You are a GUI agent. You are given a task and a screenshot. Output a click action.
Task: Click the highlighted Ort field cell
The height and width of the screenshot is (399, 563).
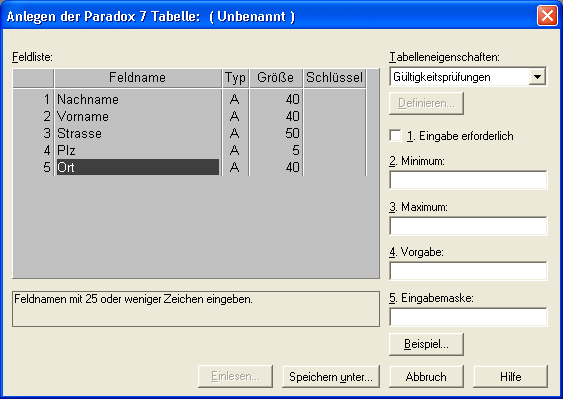click(138, 167)
